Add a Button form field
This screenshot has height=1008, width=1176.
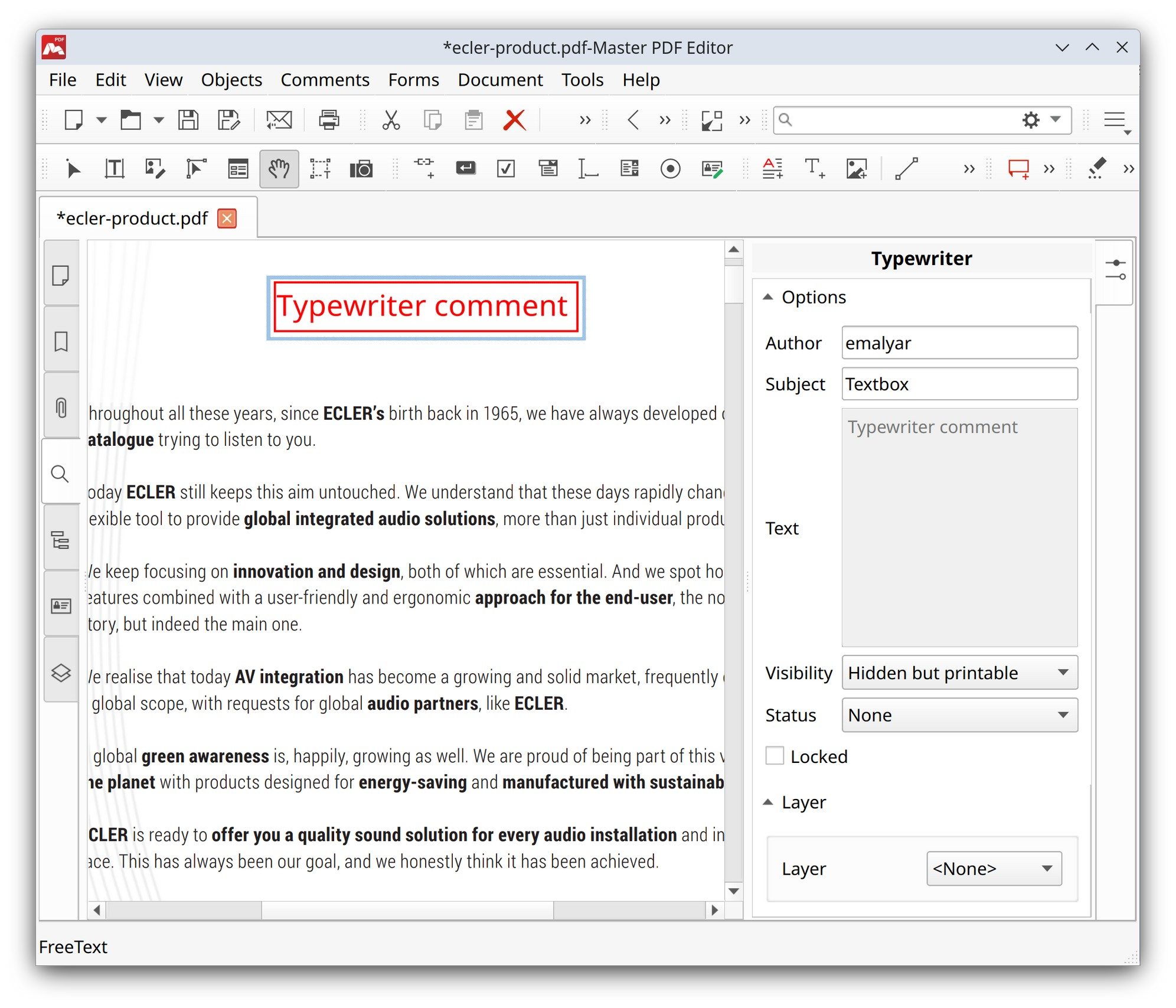[x=466, y=169]
